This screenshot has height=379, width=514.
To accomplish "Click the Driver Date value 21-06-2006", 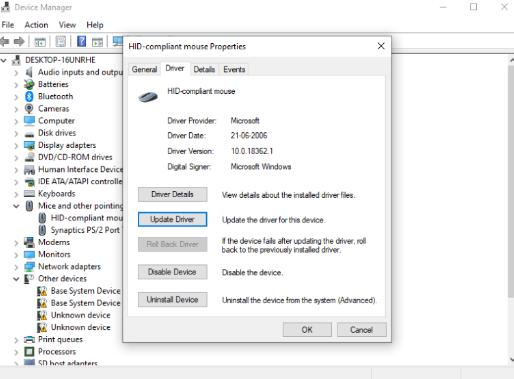I will point(249,135).
